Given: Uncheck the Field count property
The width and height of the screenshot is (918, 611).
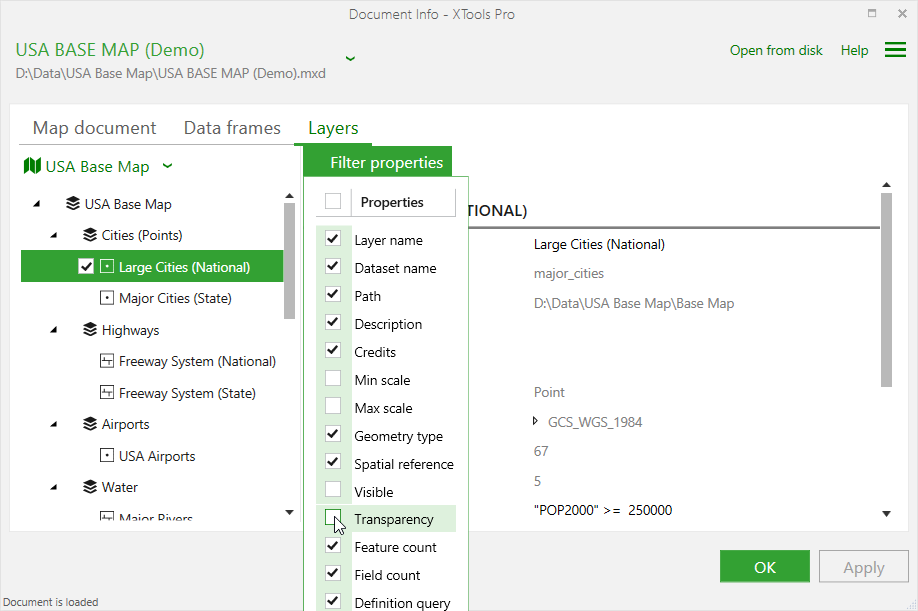Looking at the screenshot, I should [333, 574].
